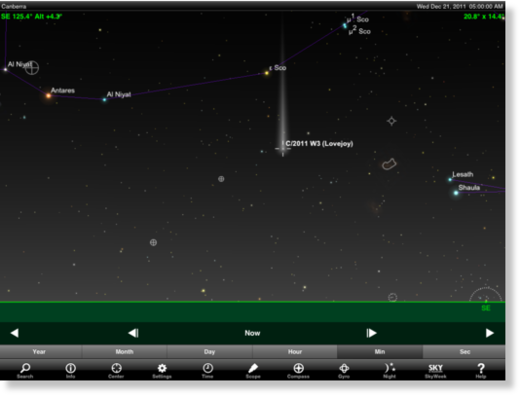The image size is (520, 397).
Task: Step time backward one increment
Action: [133, 333]
